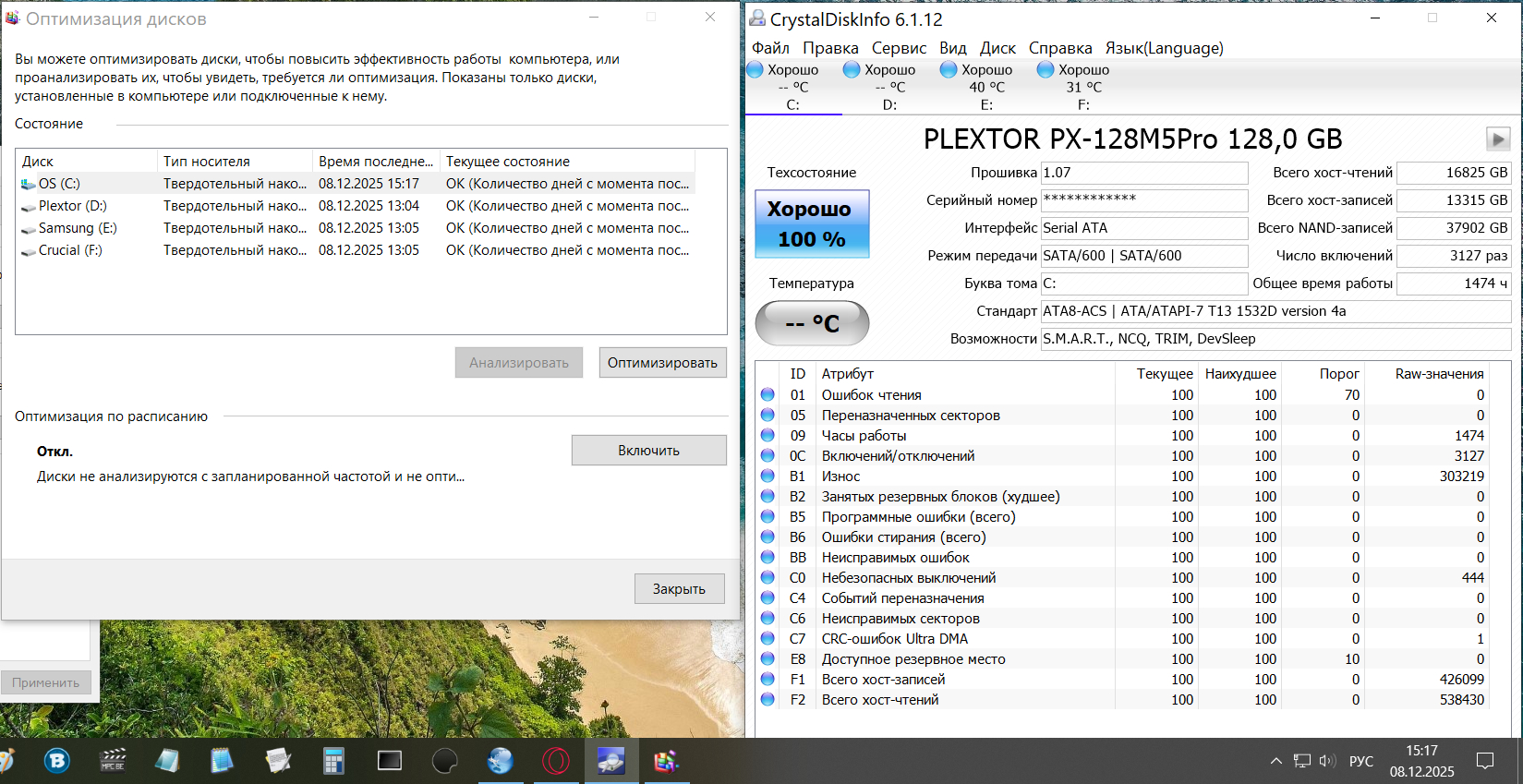The height and width of the screenshot is (784, 1523).
Task: Select the OS (C:) disk row
Action: 357,184
